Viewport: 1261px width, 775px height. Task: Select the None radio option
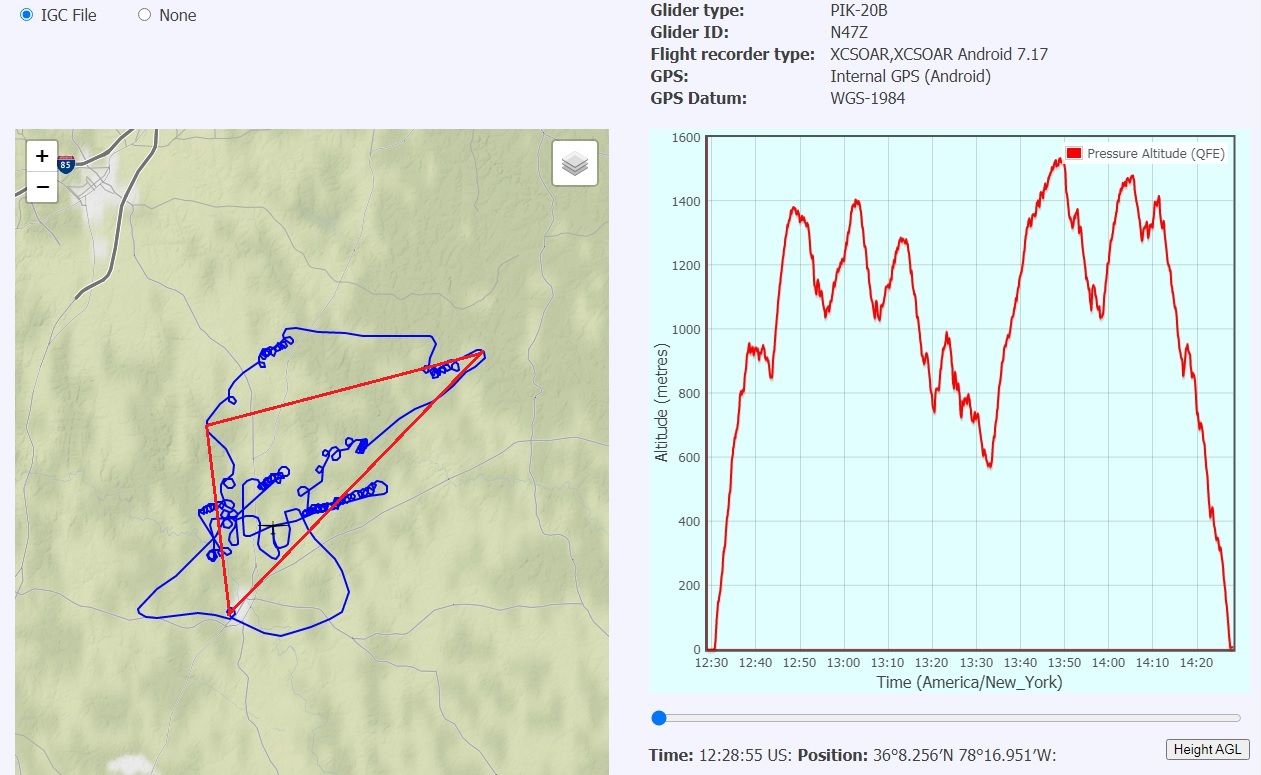click(145, 15)
